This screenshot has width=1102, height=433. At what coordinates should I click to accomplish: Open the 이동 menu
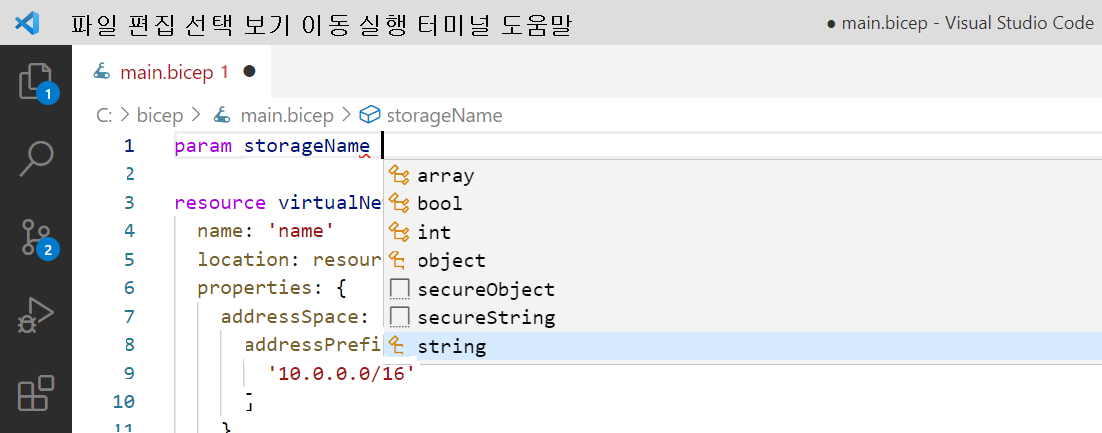pos(324,26)
